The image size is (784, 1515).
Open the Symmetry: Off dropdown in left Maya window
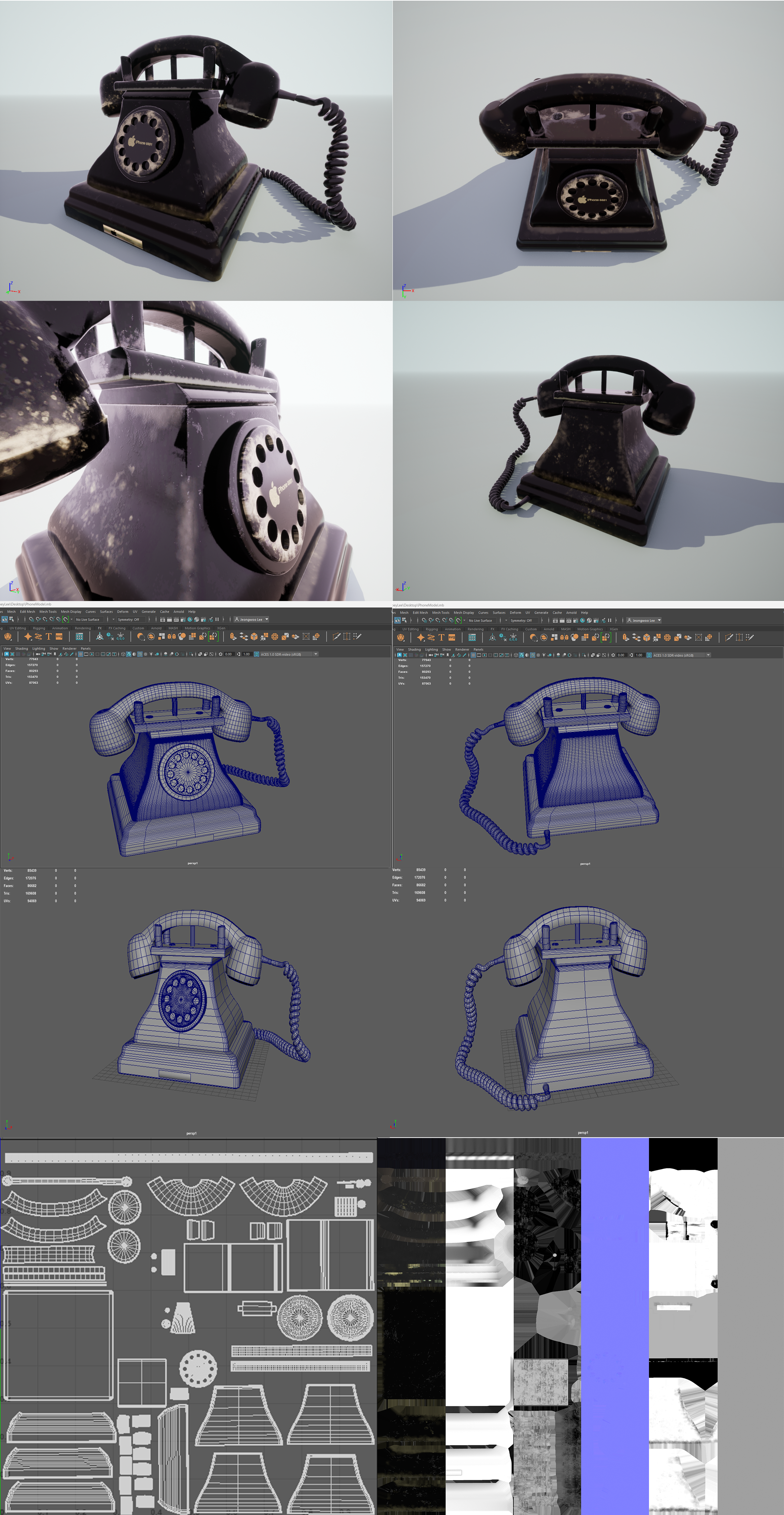131,619
